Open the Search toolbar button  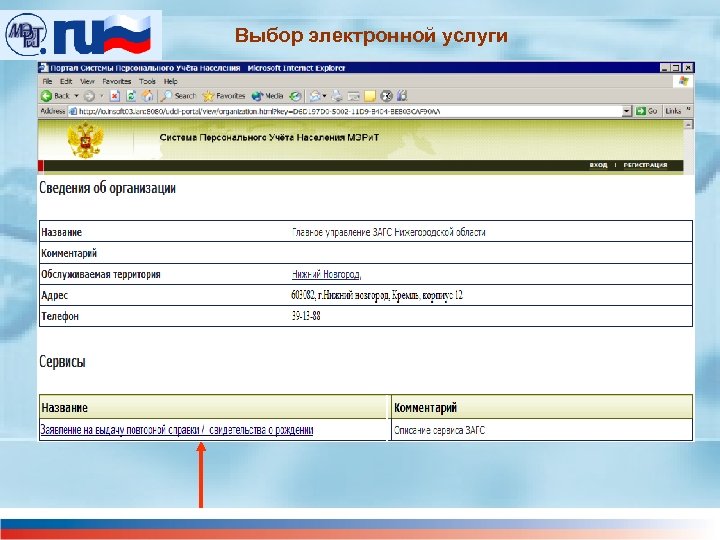pos(178,96)
